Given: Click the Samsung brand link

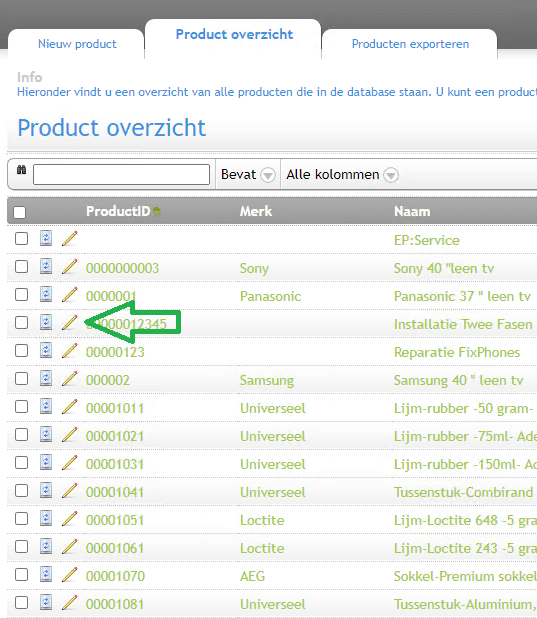Looking at the screenshot, I should 267,380.
